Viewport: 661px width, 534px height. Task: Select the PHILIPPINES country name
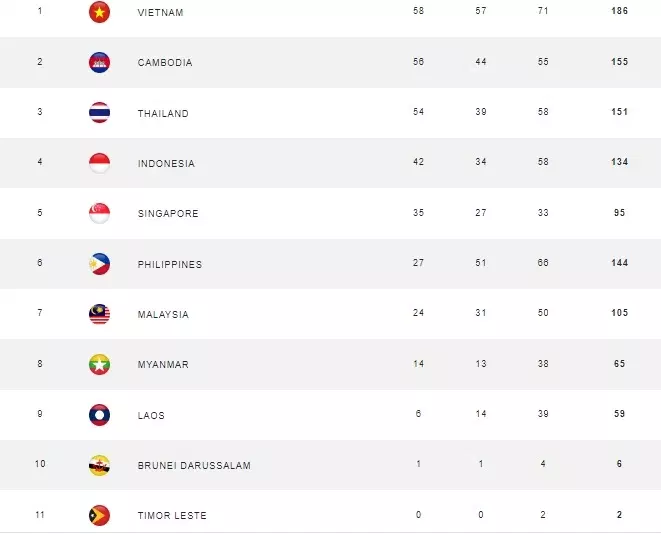pos(170,264)
